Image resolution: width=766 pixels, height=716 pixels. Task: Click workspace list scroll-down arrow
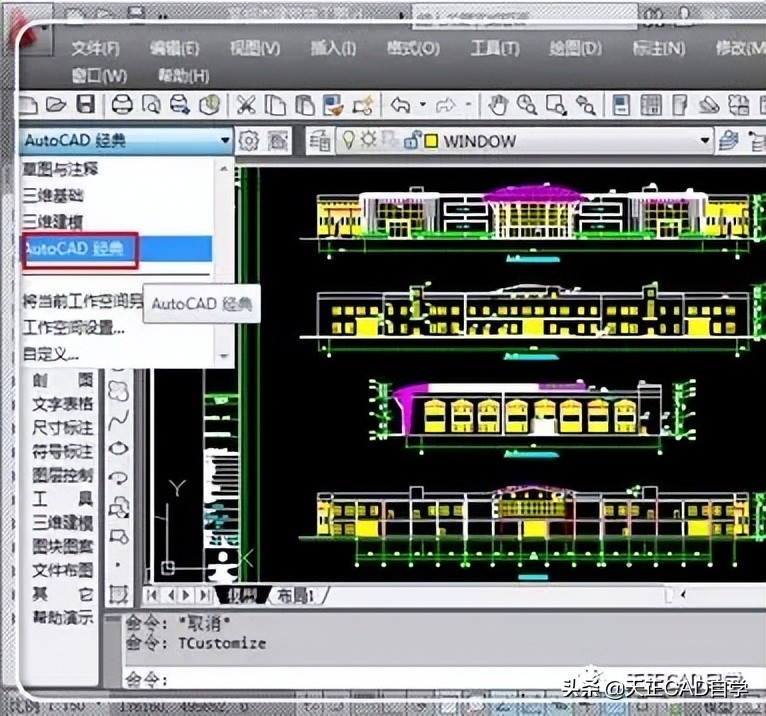pyautogui.click(x=224, y=356)
